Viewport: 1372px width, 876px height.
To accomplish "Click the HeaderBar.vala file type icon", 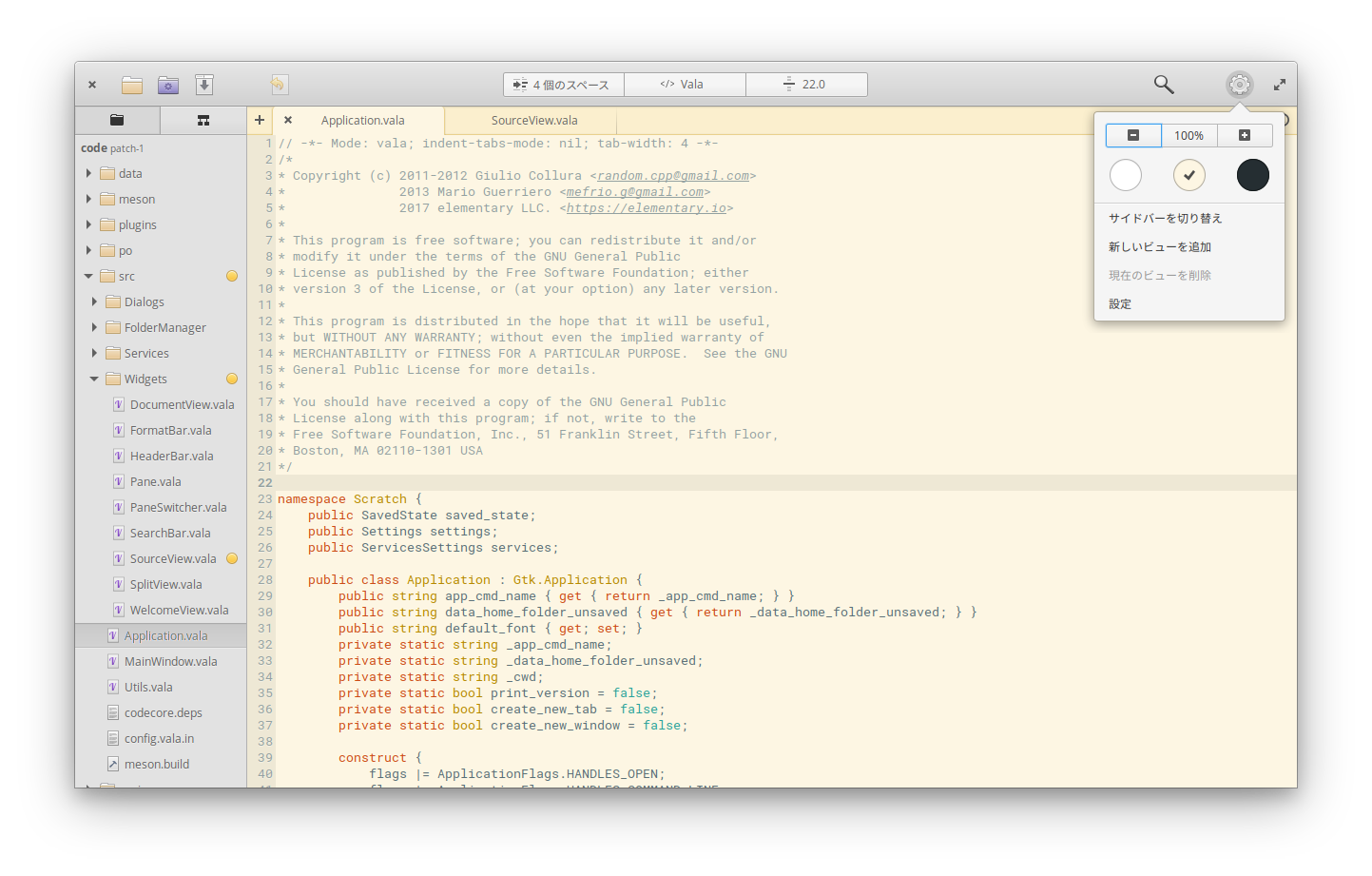I will 119,456.
